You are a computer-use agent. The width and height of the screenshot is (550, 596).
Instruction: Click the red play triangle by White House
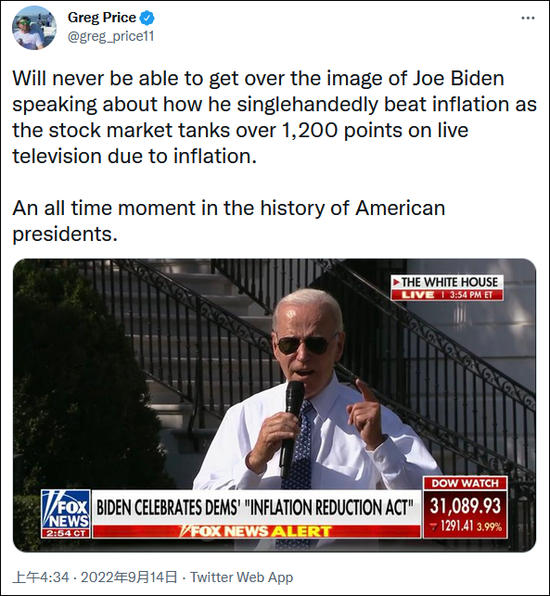396,282
